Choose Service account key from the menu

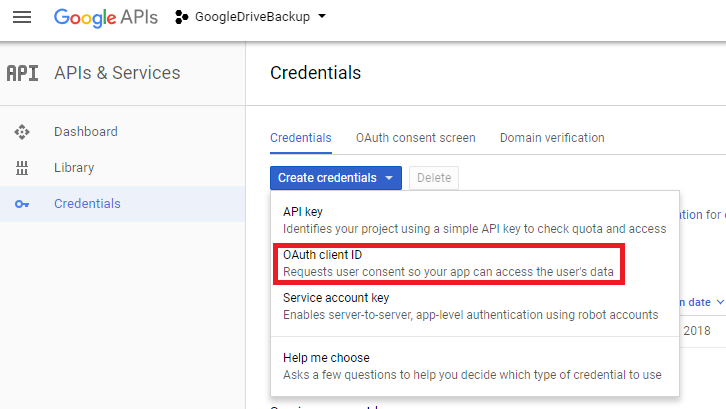[475, 306]
